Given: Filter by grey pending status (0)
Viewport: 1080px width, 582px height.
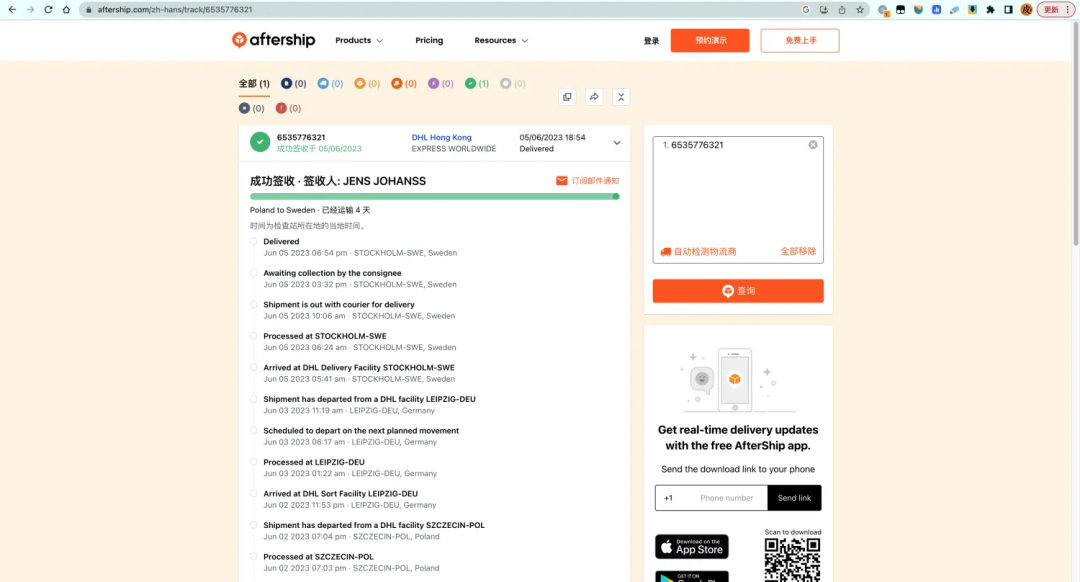Looking at the screenshot, I should pyautogui.click(x=512, y=83).
